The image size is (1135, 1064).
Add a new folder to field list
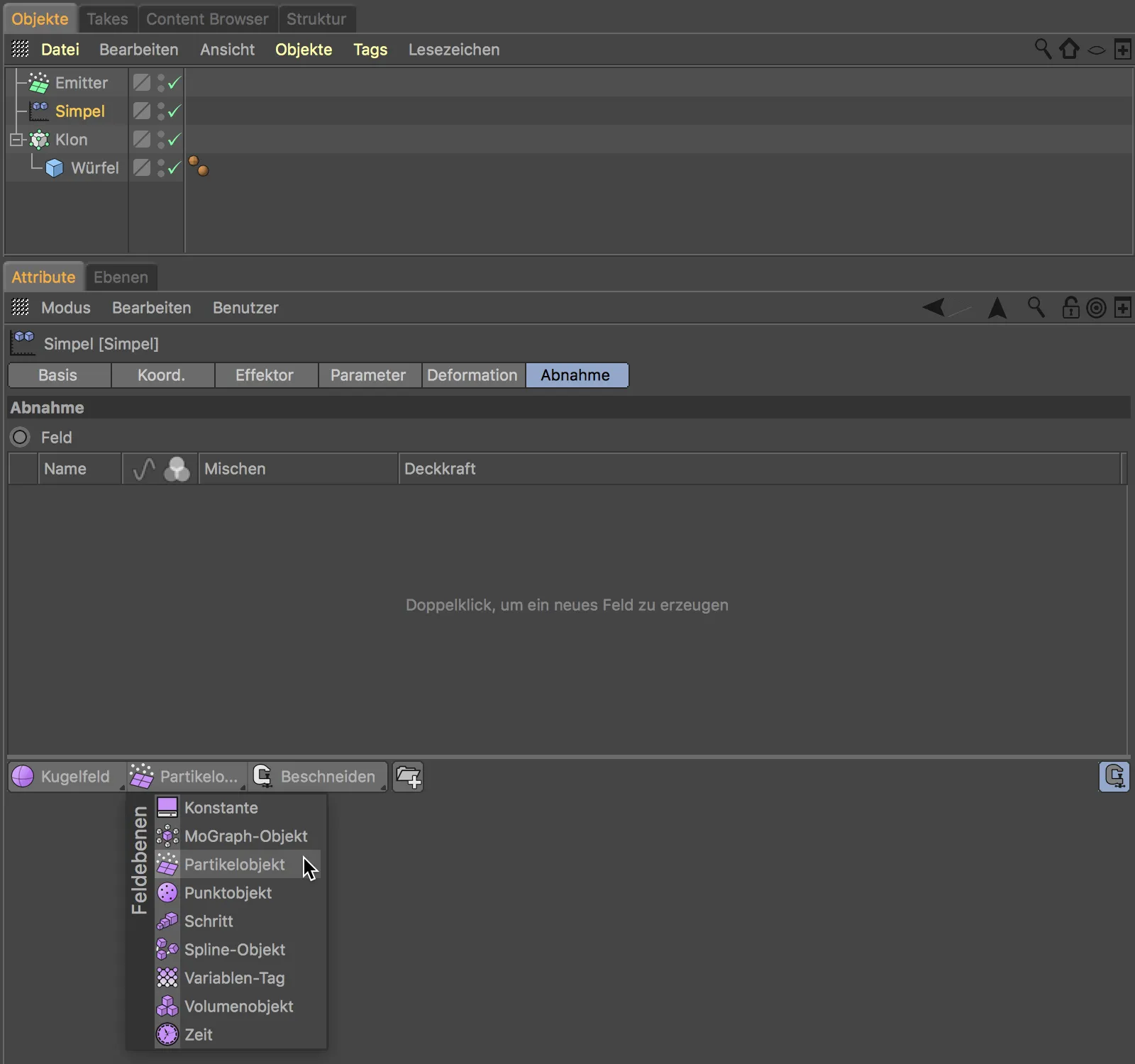[408, 777]
